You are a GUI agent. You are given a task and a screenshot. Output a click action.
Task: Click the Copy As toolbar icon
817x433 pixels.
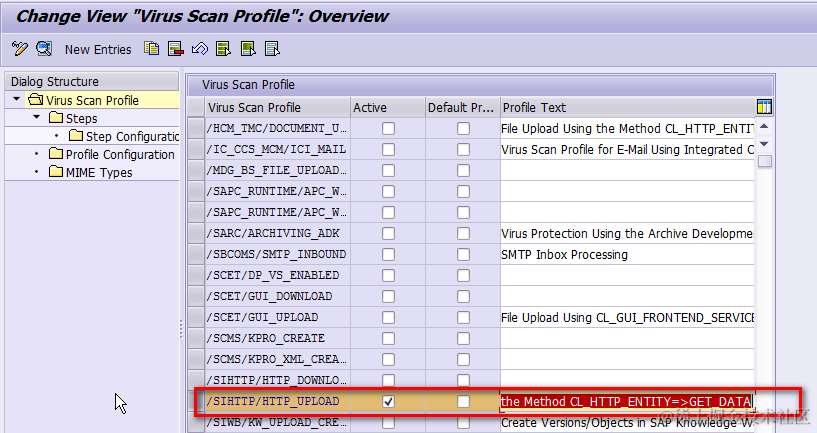click(x=152, y=49)
